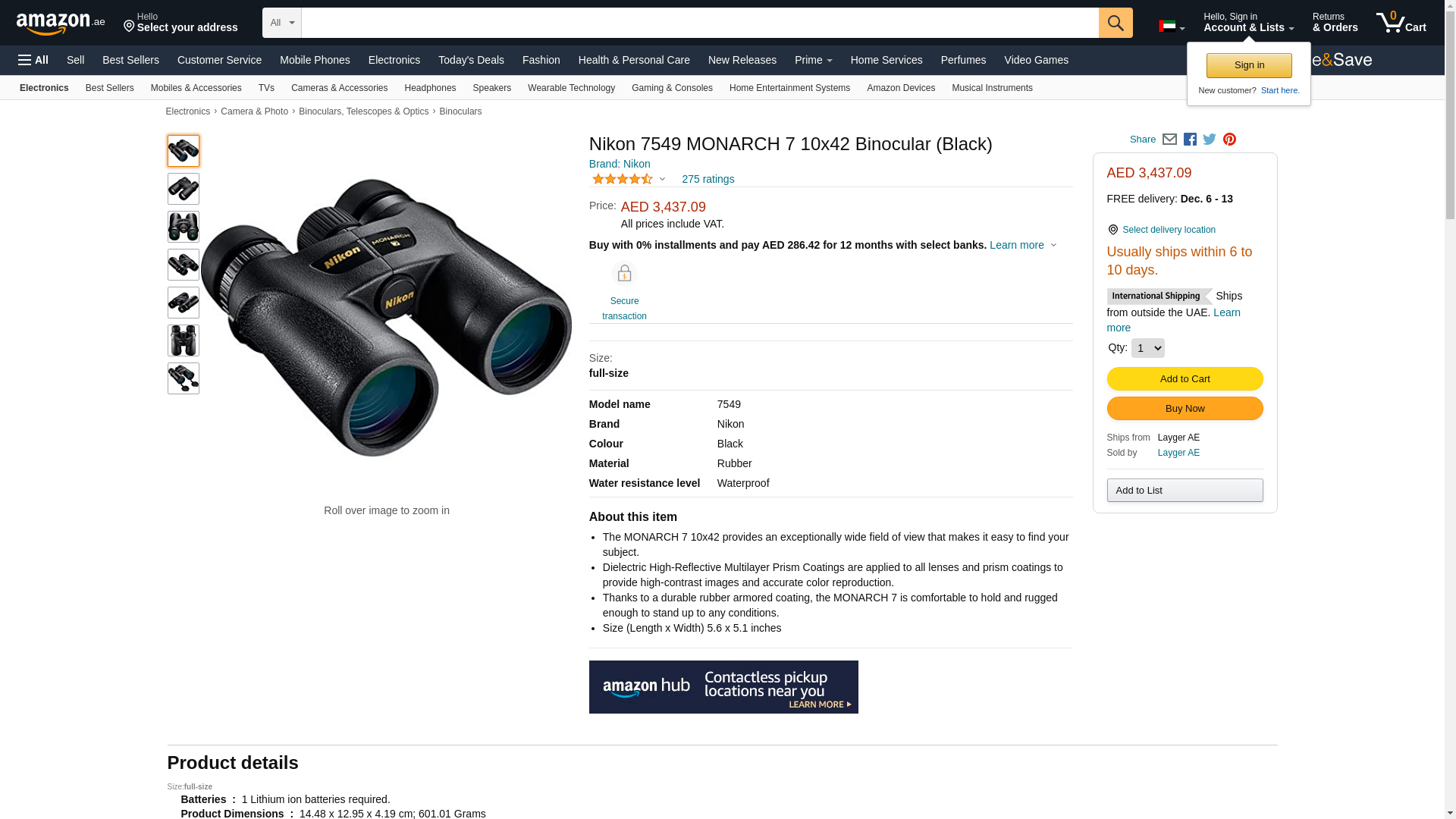The height and width of the screenshot is (819, 1456).
Task: Share the product via email icon
Action: coord(1169,140)
